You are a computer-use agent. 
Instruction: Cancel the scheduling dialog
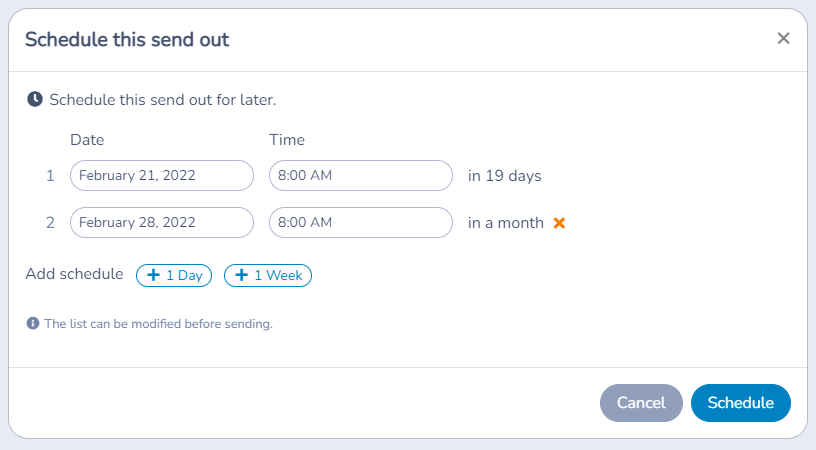pos(641,403)
